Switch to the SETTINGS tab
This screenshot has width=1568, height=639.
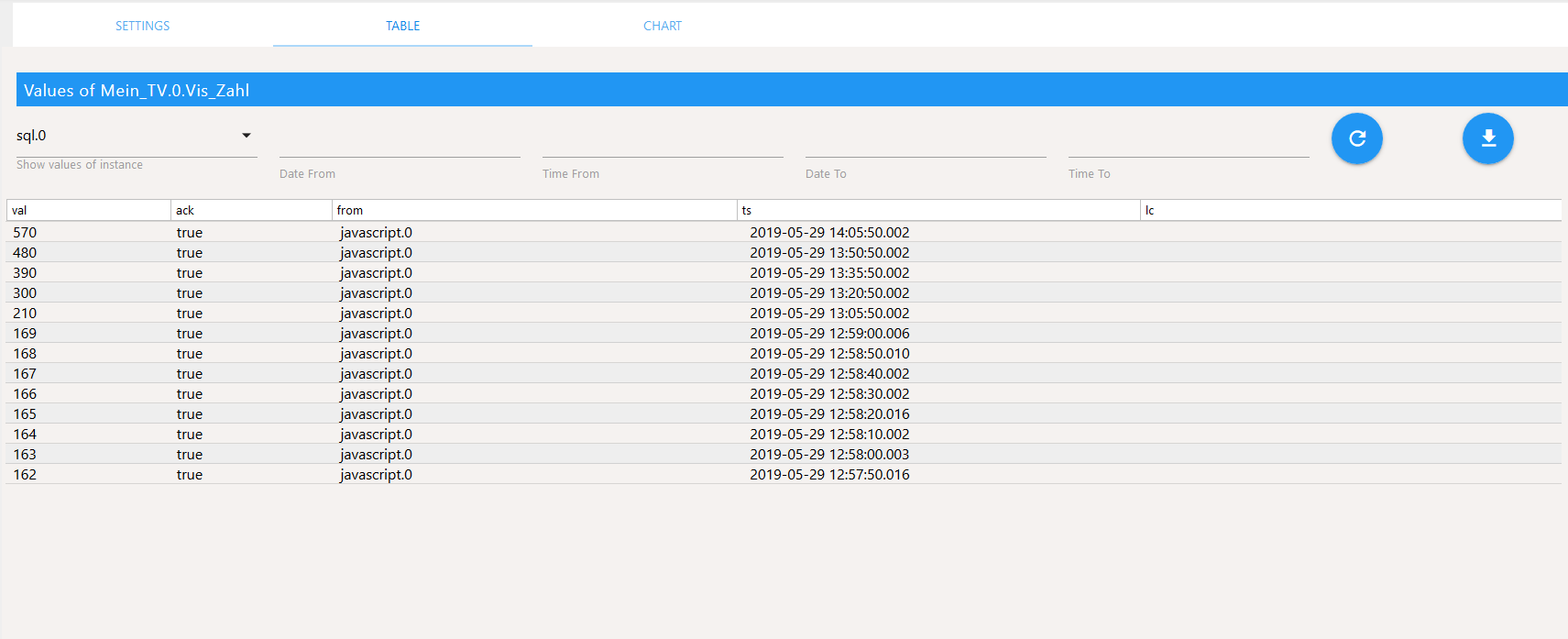pos(142,26)
